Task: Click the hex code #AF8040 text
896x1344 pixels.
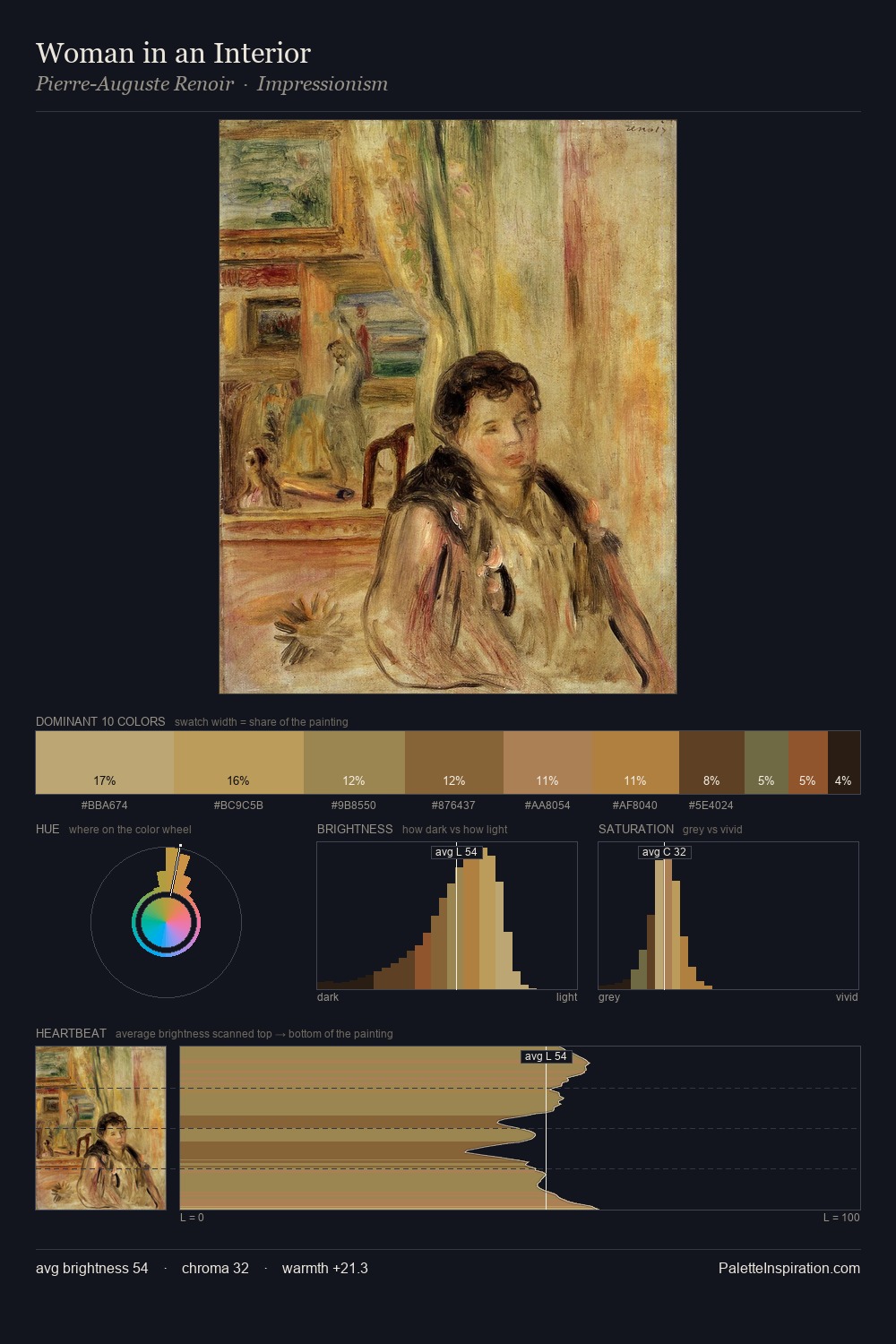Action: 635,806
